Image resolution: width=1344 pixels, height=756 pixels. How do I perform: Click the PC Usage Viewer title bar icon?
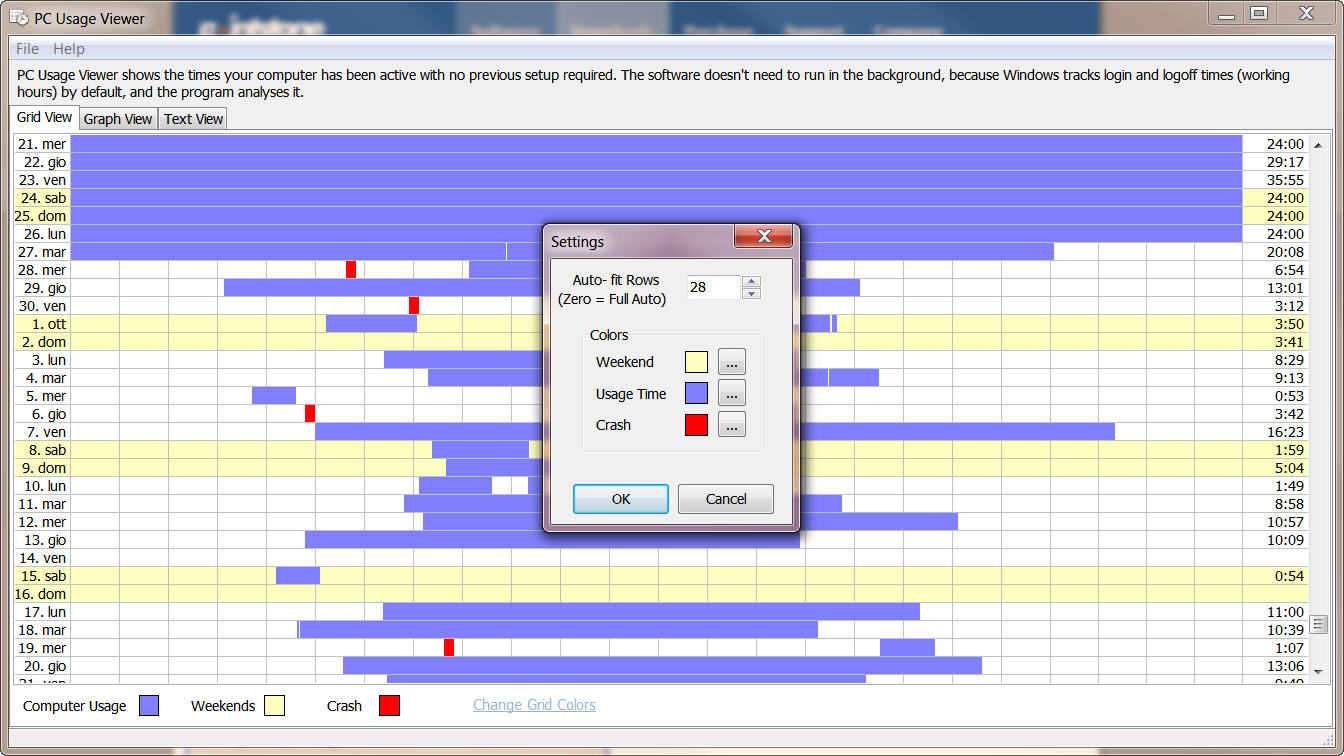pyautogui.click(x=19, y=18)
